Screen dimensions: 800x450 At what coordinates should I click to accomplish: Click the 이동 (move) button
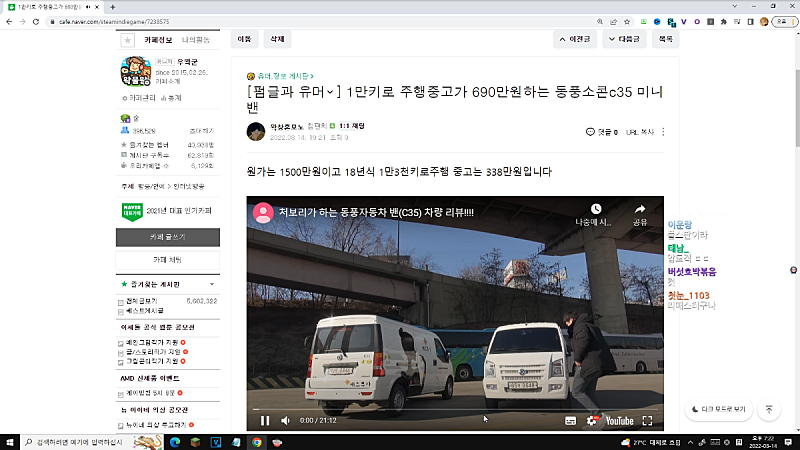pyautogui.click(x=244, y=39)
